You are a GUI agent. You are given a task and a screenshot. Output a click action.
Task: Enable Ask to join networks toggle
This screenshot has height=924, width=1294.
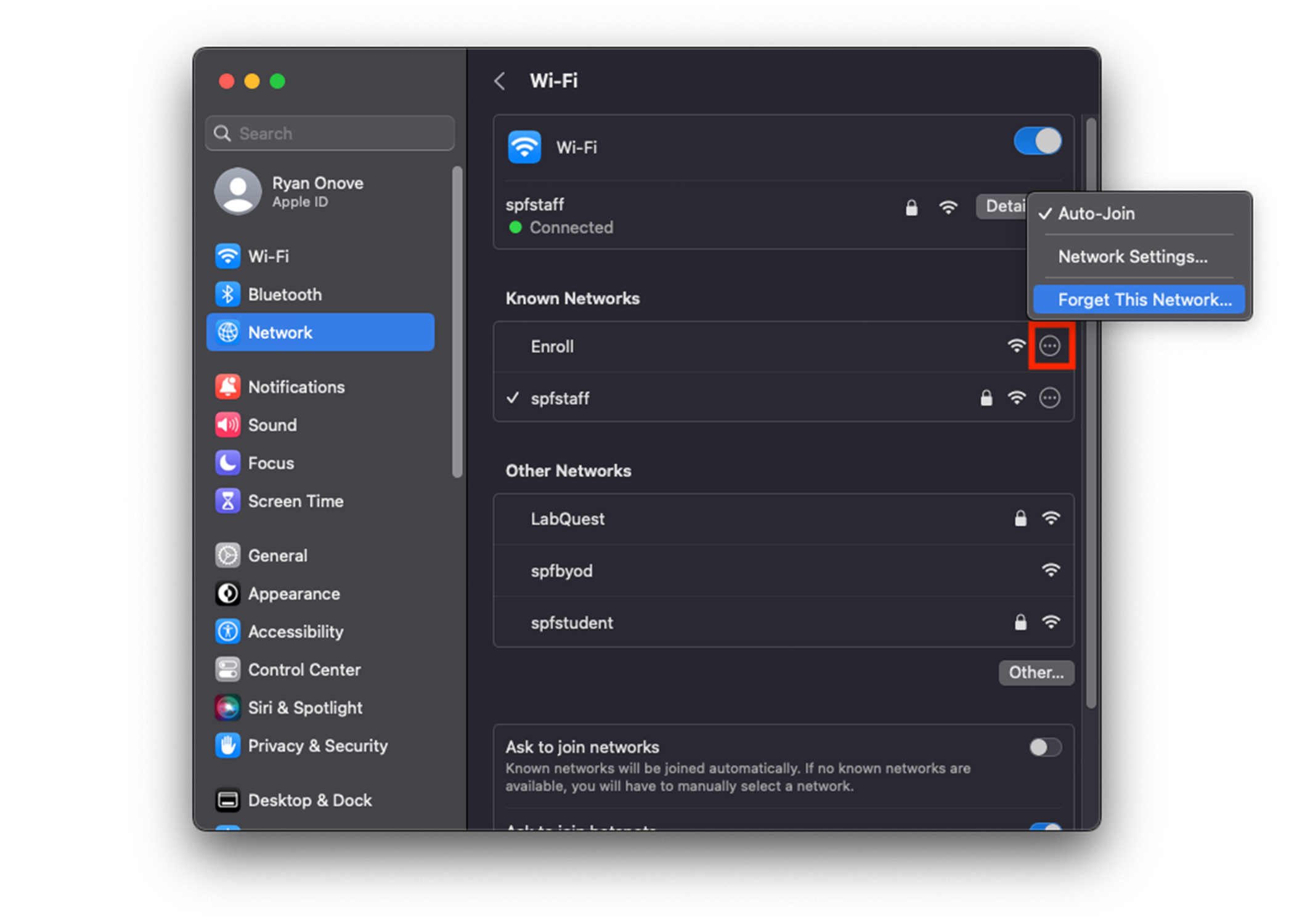tap(1045, 747)
